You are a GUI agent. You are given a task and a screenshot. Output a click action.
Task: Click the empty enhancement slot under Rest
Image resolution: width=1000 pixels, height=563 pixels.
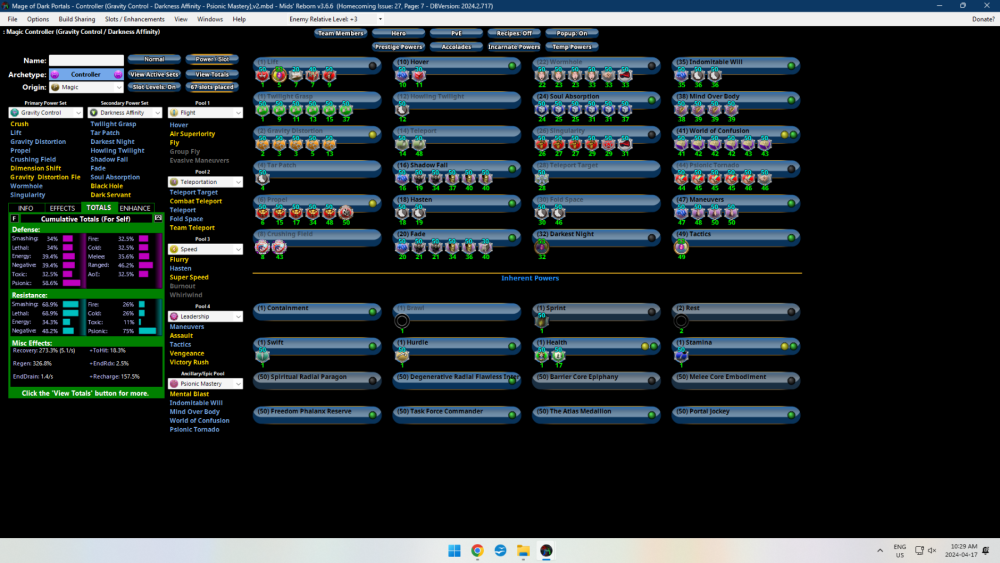(x=682, y=321)
